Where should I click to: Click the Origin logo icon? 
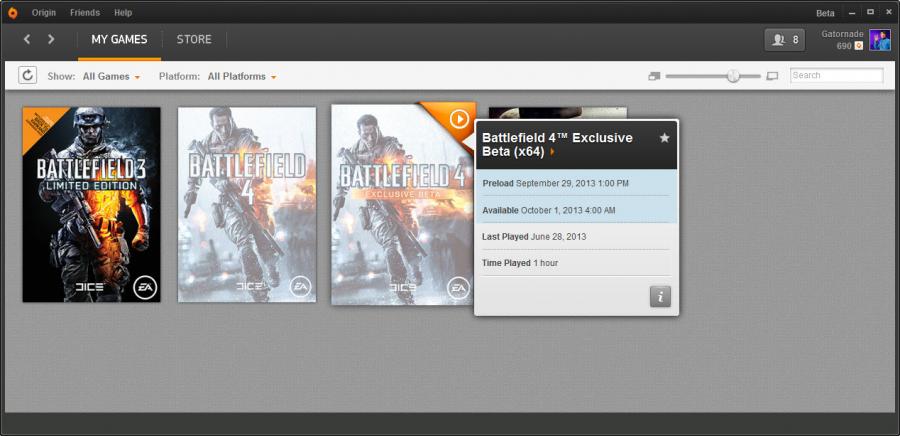(x=12, y=12)
